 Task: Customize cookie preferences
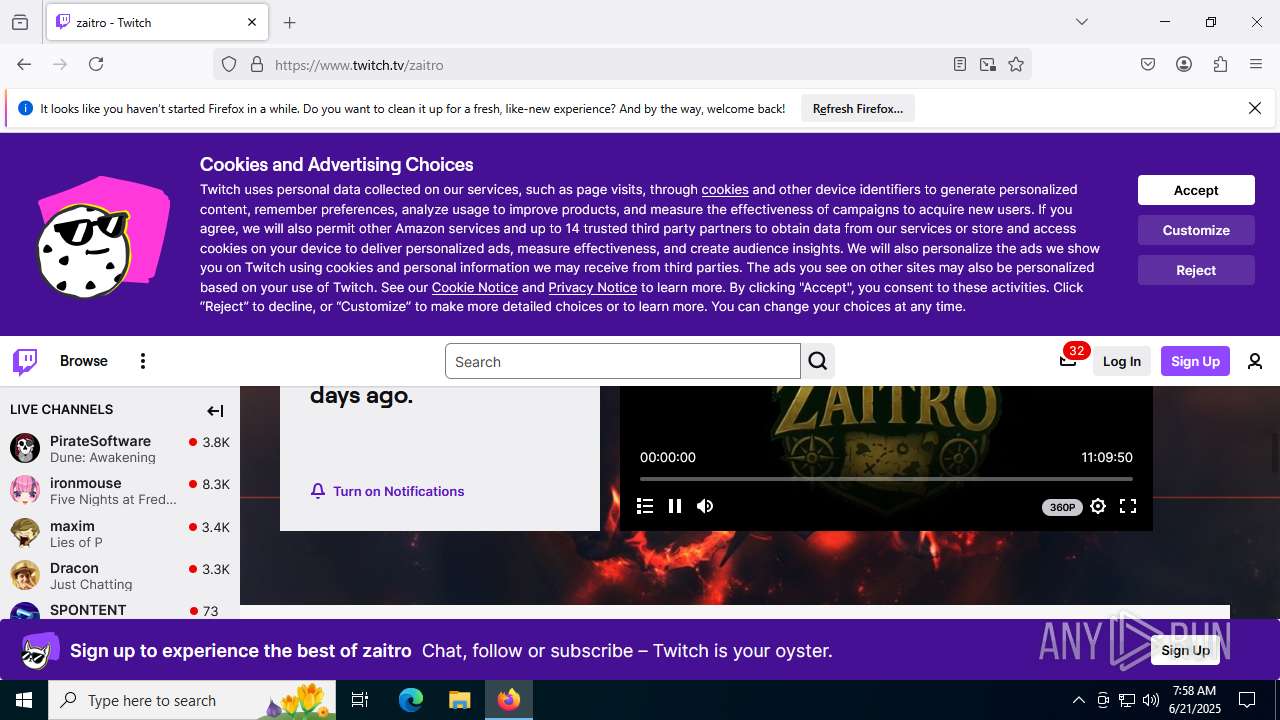[x=1196, y=230]
